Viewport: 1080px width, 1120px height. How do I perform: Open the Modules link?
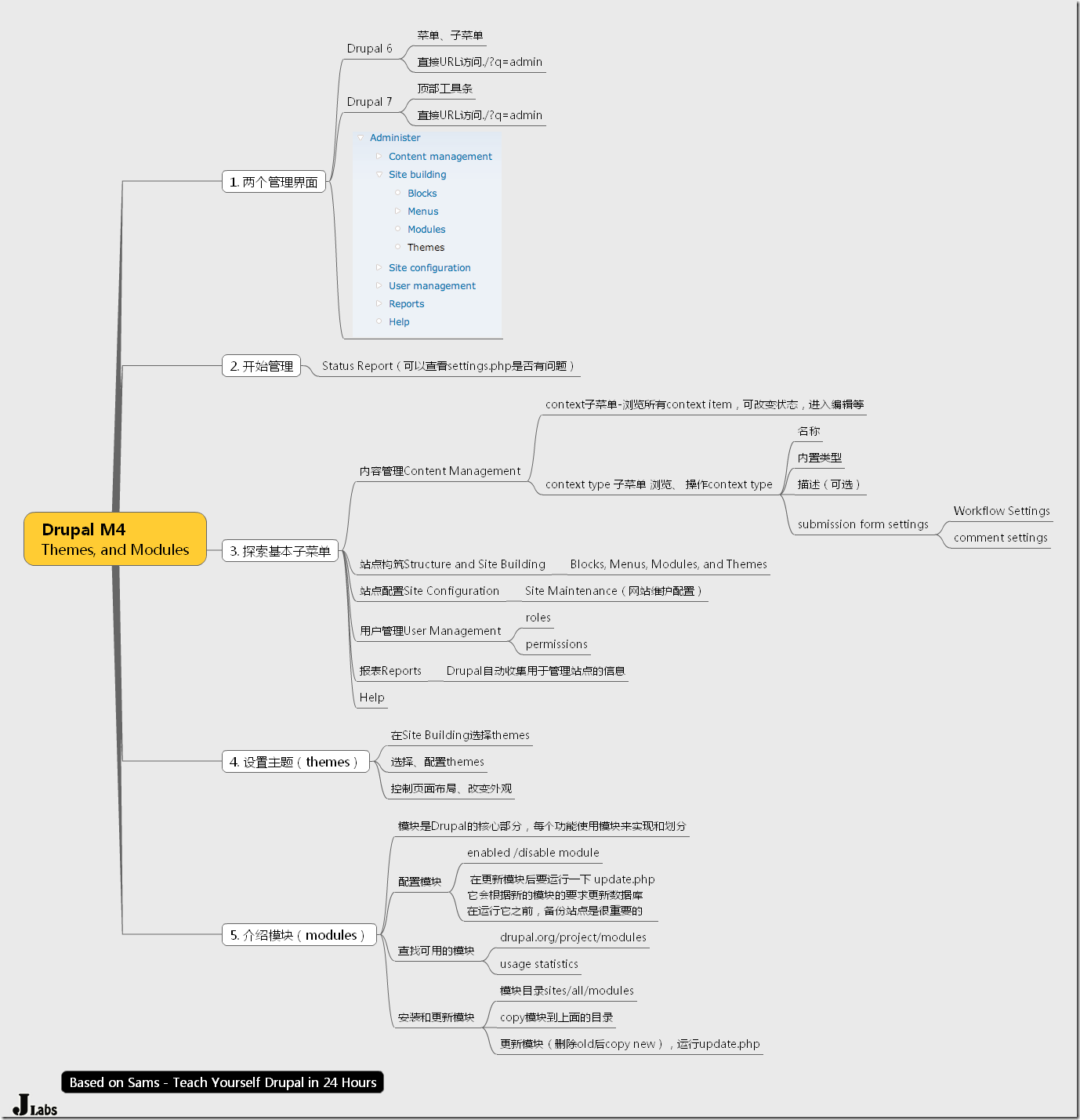coord(426,230)
